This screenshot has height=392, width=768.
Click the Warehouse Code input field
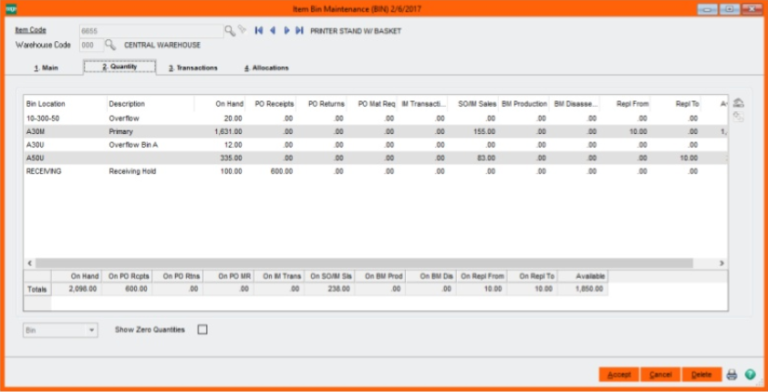[x=92, y=45]
